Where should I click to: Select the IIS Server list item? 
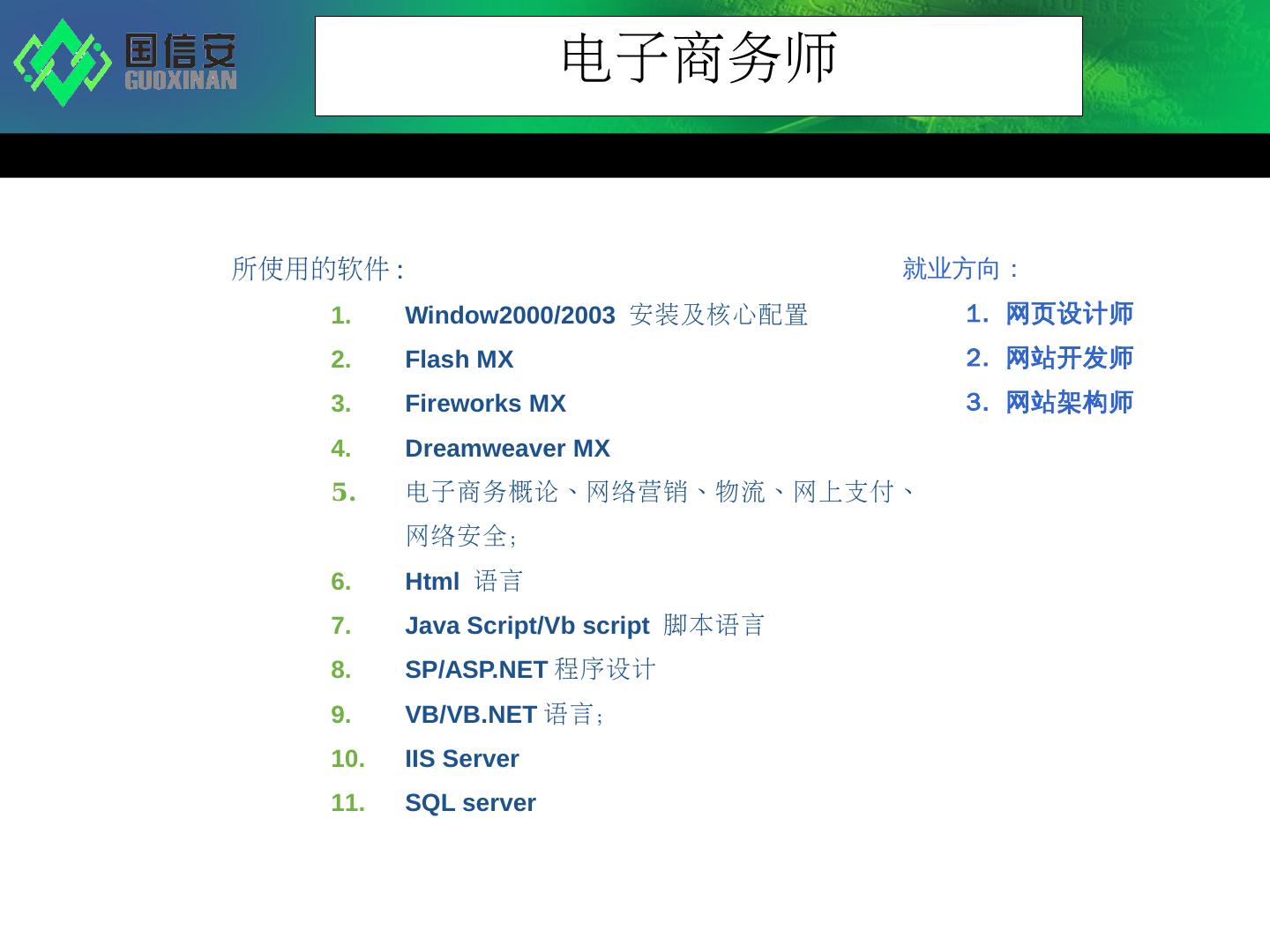pyautogui.click(x=462, y=759)
